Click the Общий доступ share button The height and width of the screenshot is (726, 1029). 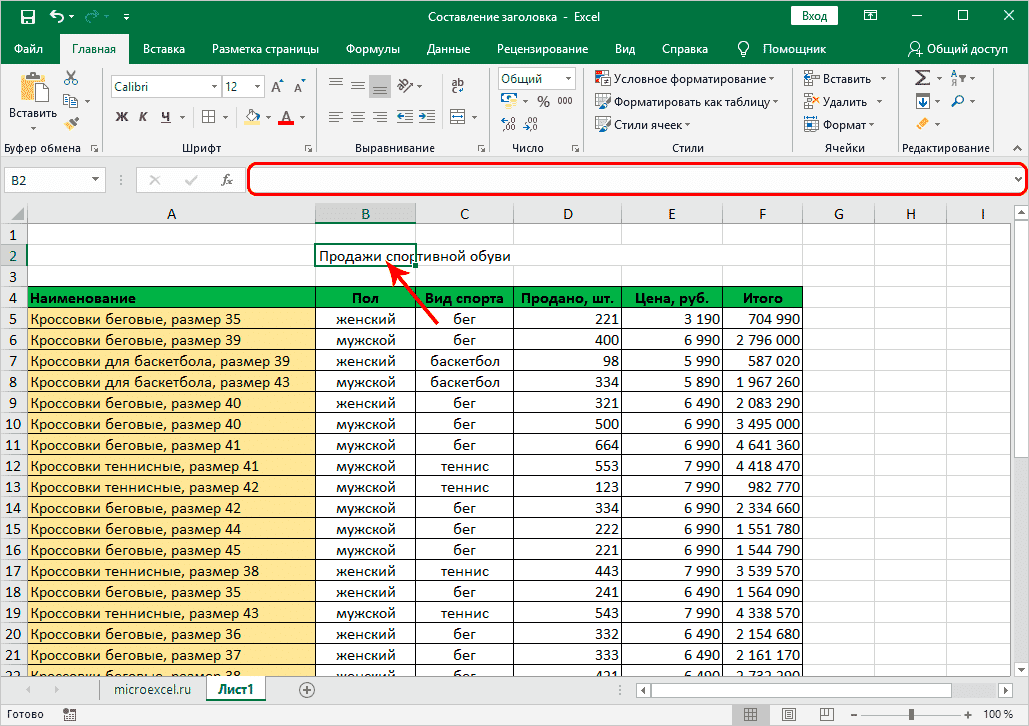tap(958, 49)
